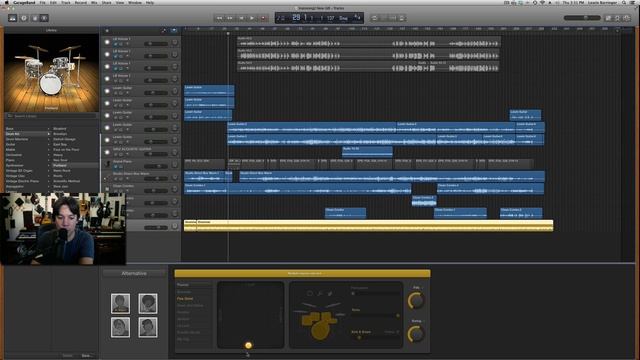Mute the Clean Combo track
The height and width of the screenshot is (360, 640).
pyautogui.click(x=116, y=191)
